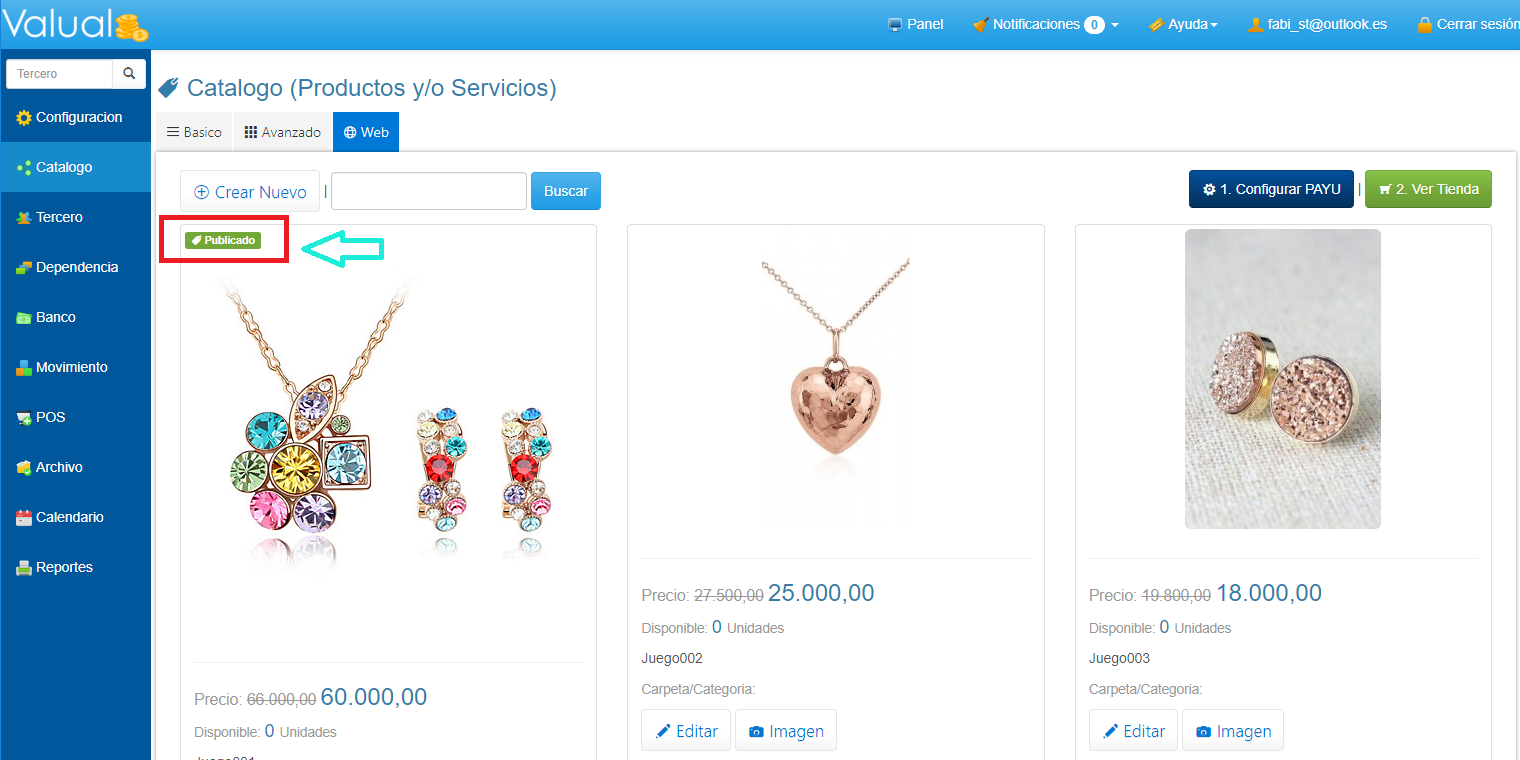Click the 2. Ver Tienda button
Screen dimensions: 1520x760
pos(1428,189)
